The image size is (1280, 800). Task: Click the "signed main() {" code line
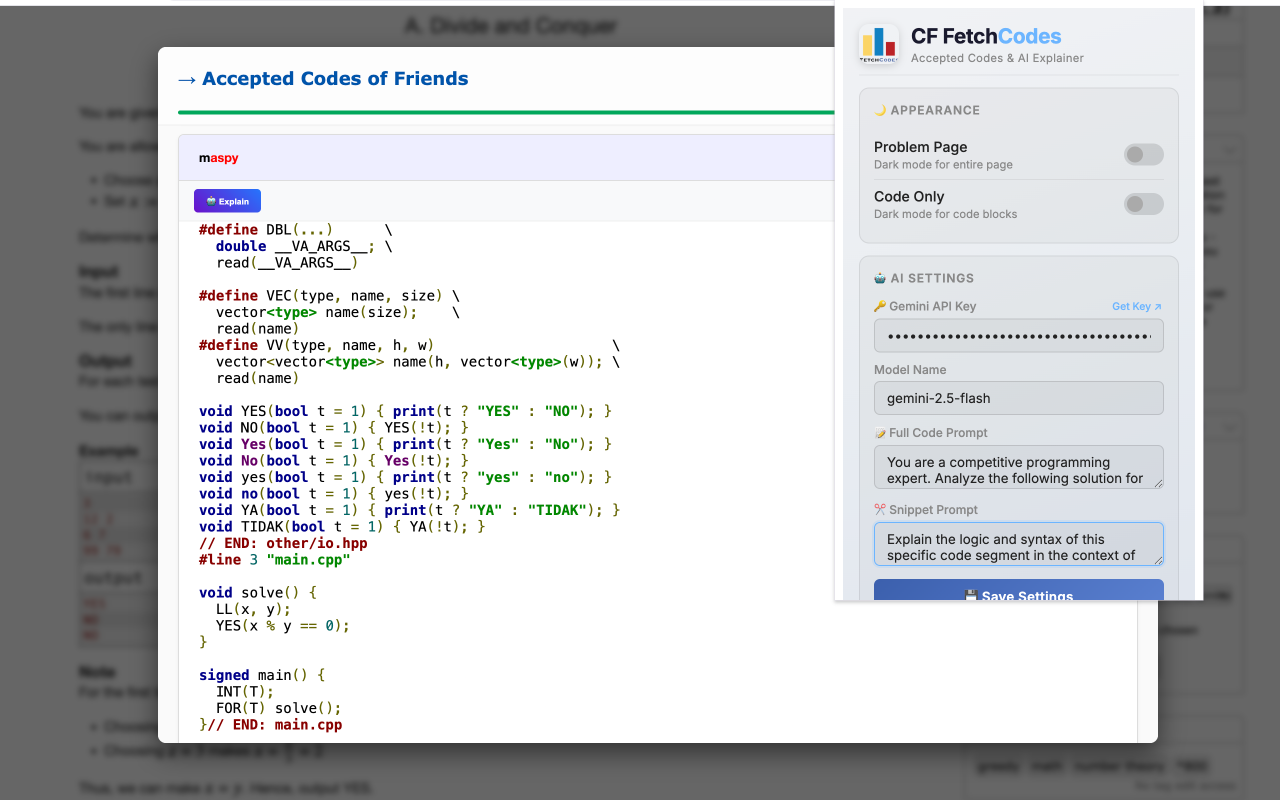click(262, 675)
